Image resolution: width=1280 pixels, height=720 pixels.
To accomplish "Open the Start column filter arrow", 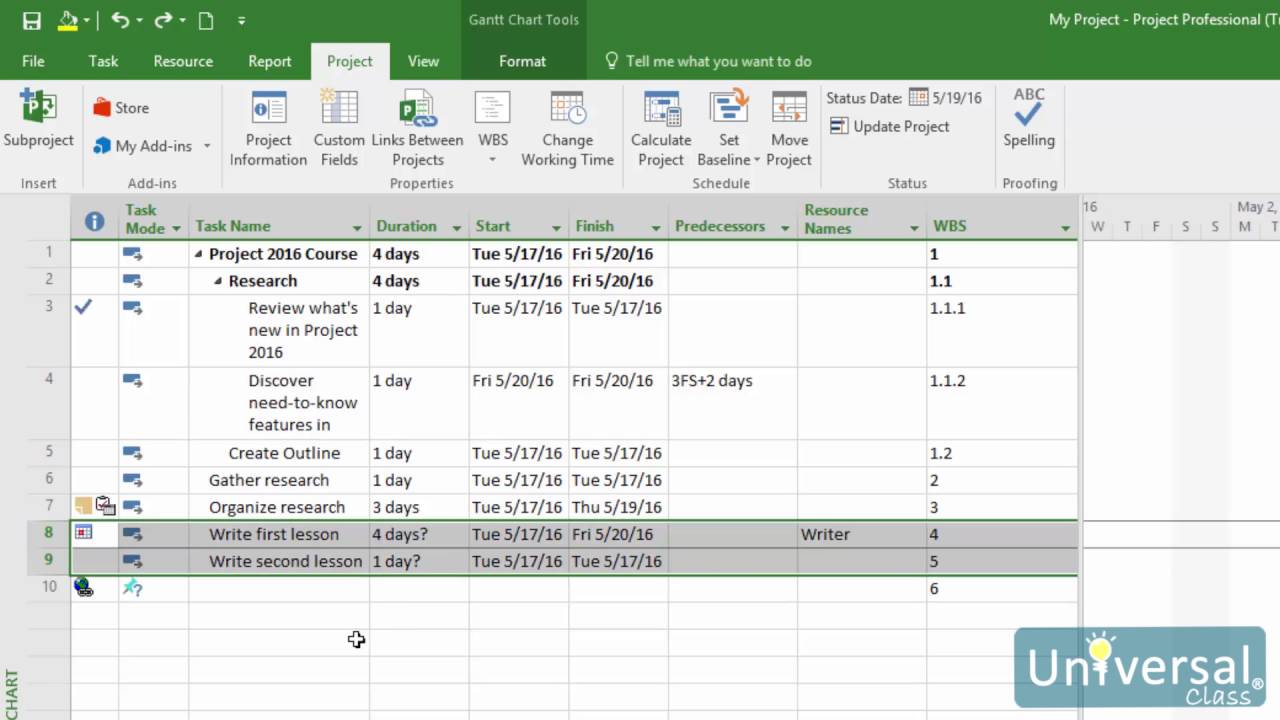I will (557, 228).
